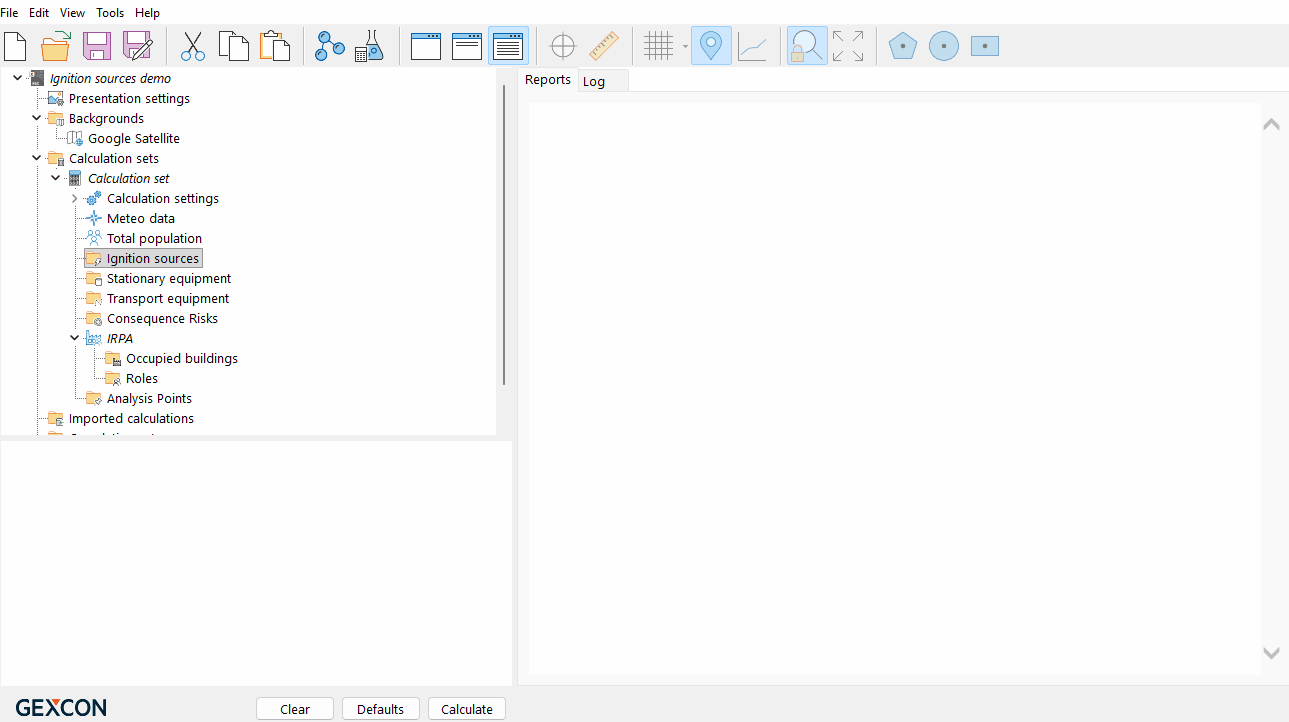Open dropdown arrow beside grid icon
The image size is (1289, 722).
685,47
